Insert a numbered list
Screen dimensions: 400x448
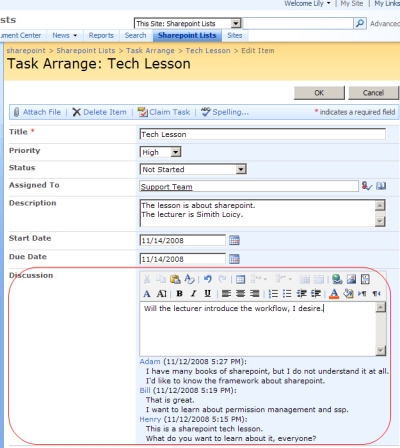273,293
